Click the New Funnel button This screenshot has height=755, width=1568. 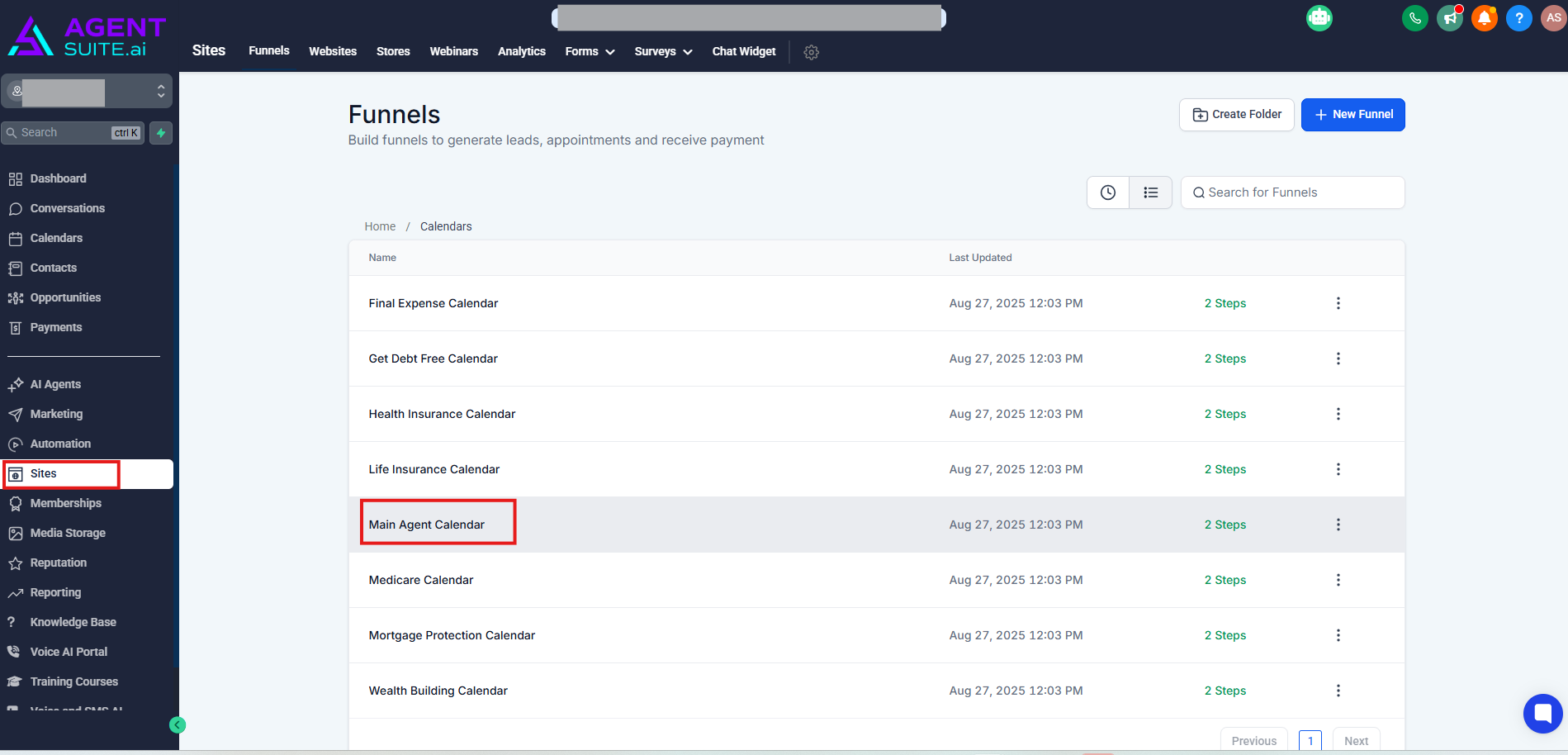coord(1353,115)
